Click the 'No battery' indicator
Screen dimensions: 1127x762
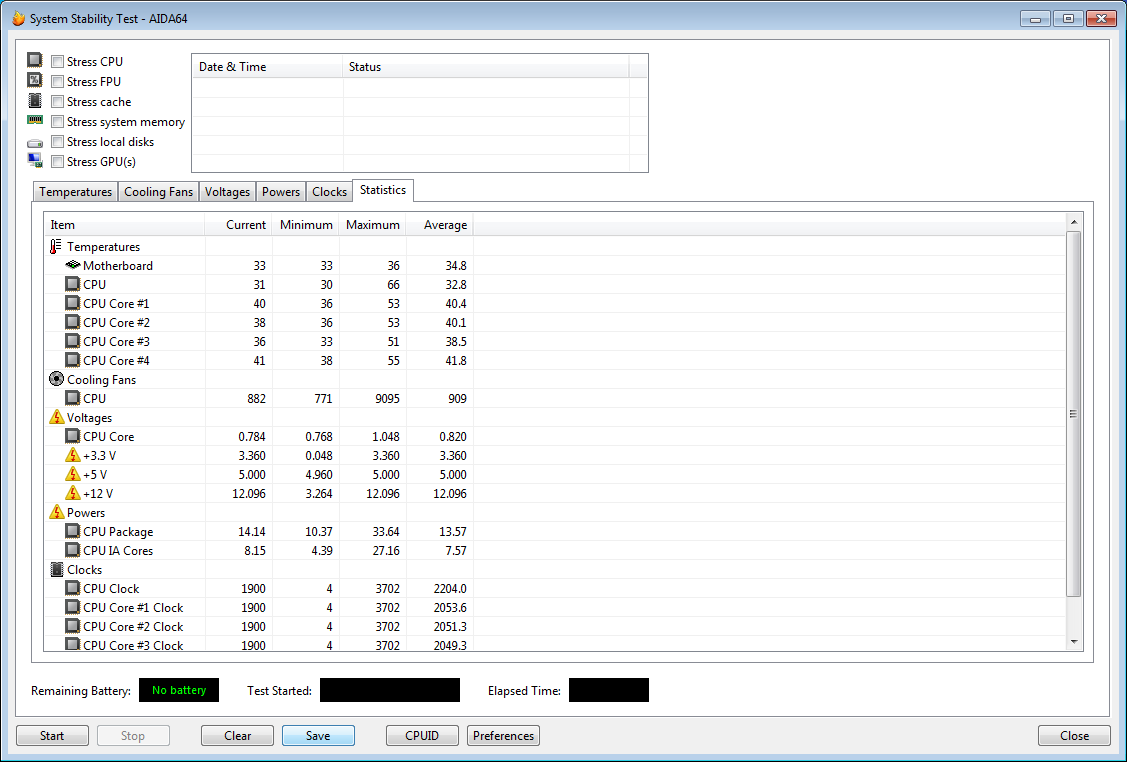179,690
